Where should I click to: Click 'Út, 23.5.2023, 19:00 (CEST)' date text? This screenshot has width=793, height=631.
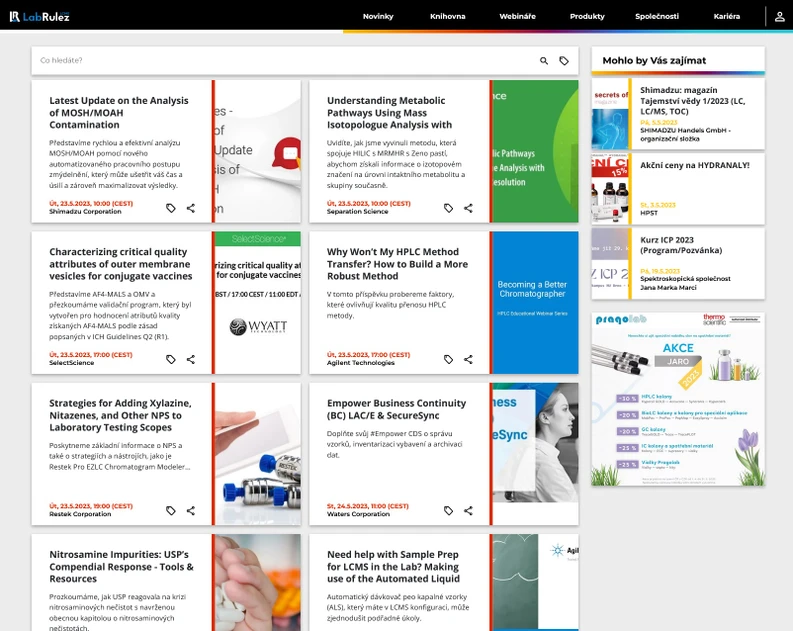tap(91, 506)
